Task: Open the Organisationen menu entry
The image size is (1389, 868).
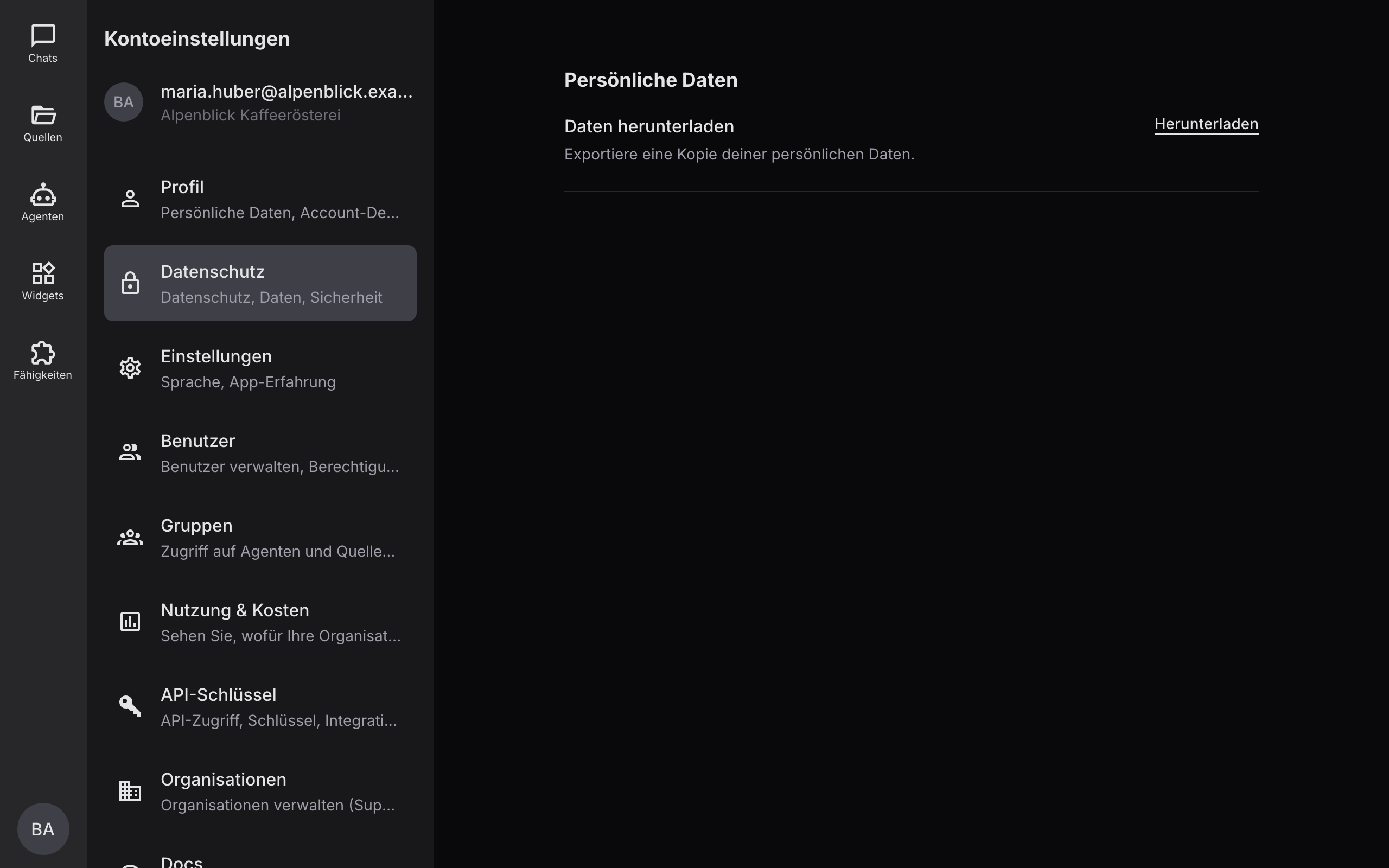Action: coord(260,791)
